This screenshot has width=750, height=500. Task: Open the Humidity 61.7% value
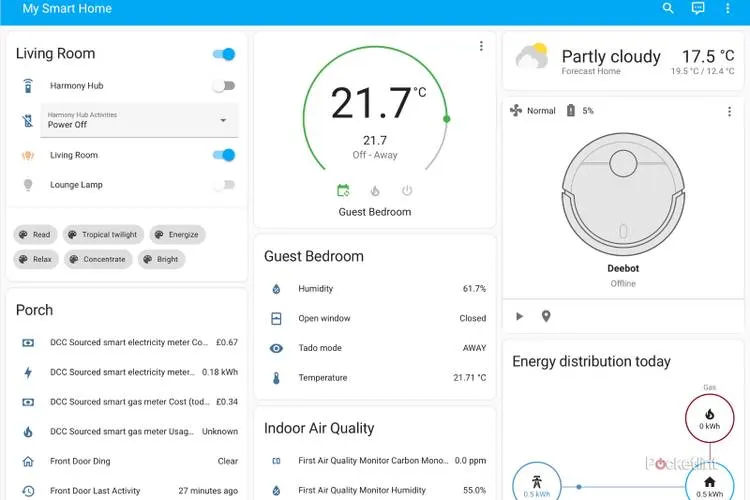tap(474, 289)
